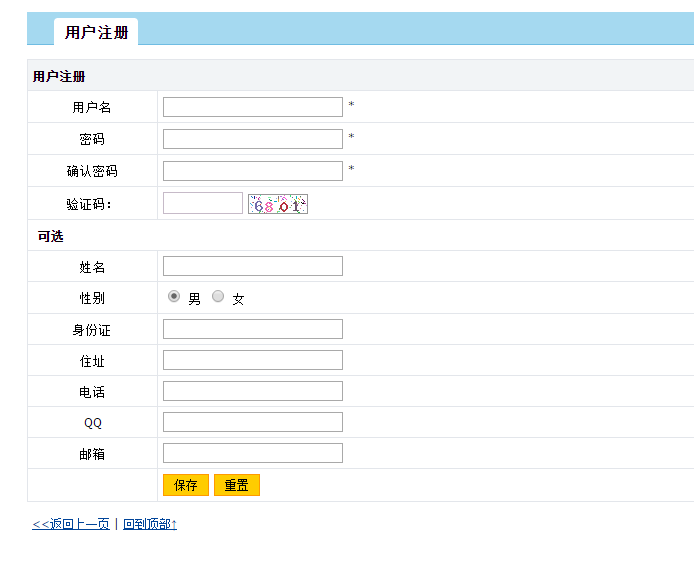The image size is (694, 567).
Task: Open the 用户注册 tab
Action: tap(96, 32)
